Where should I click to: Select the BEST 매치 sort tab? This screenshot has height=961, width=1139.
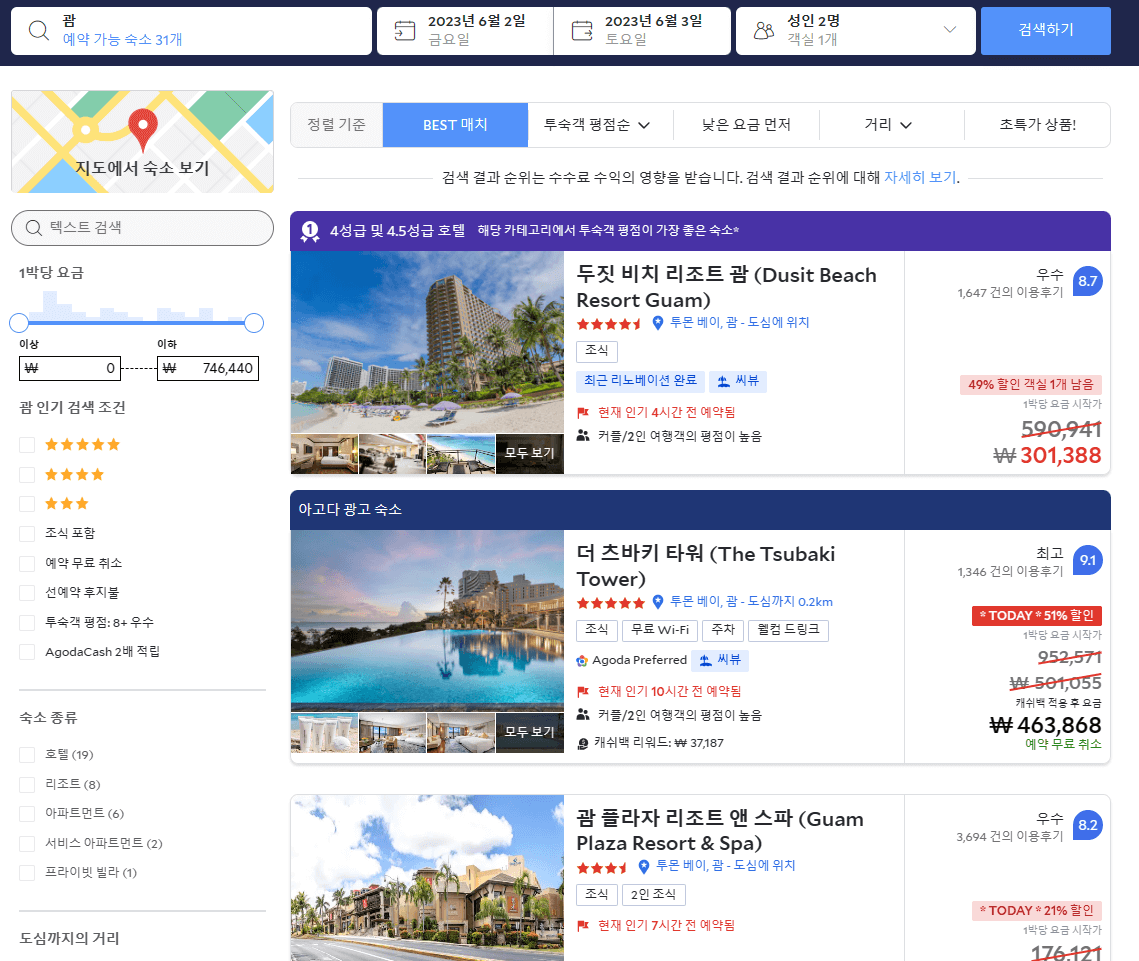pos(455,125)
